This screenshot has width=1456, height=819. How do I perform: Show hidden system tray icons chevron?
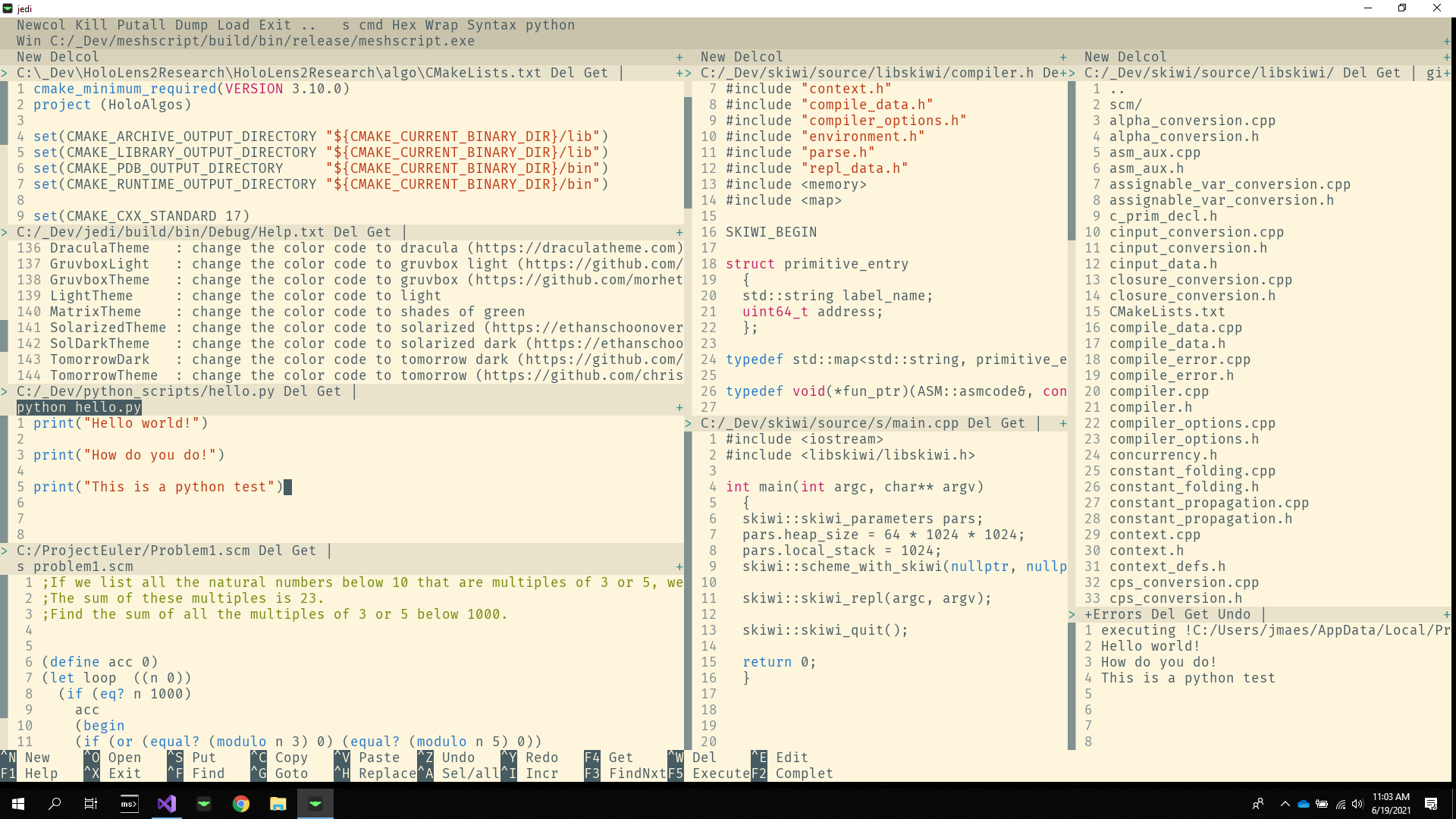[1285, 804]
